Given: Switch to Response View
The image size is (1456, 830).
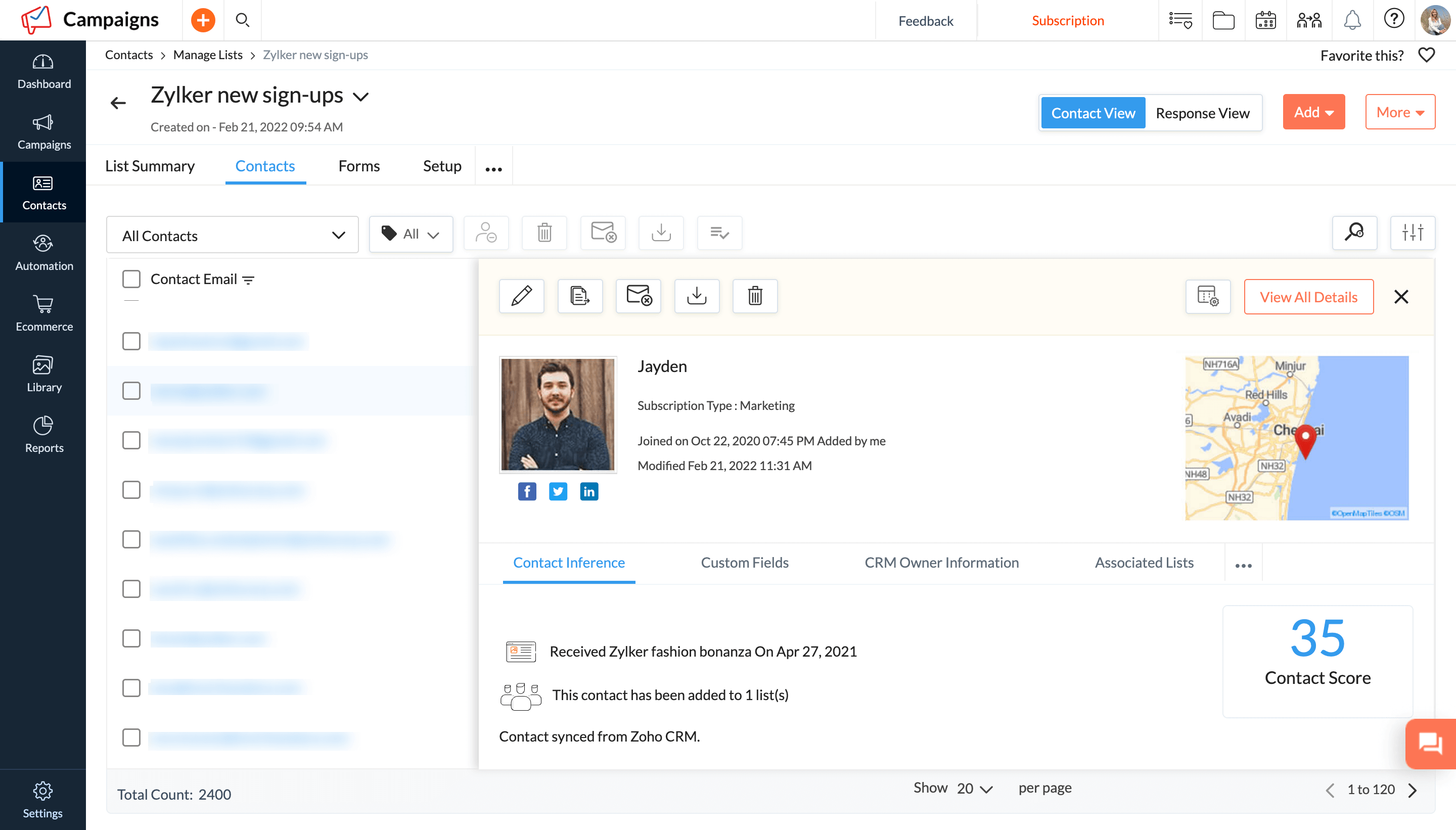Looking at the screenshot, I should click(1202, 113).
